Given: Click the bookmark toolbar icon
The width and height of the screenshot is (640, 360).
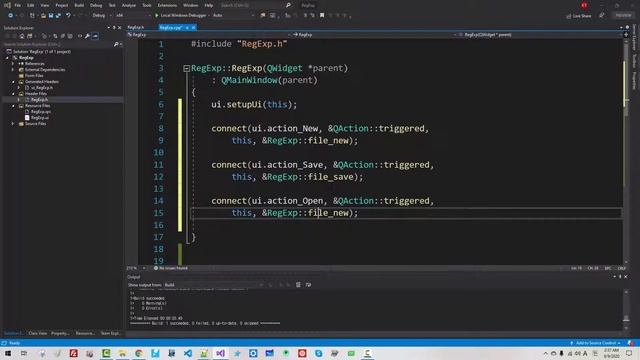Looking at the screenshot, I should tap(322, 16).
